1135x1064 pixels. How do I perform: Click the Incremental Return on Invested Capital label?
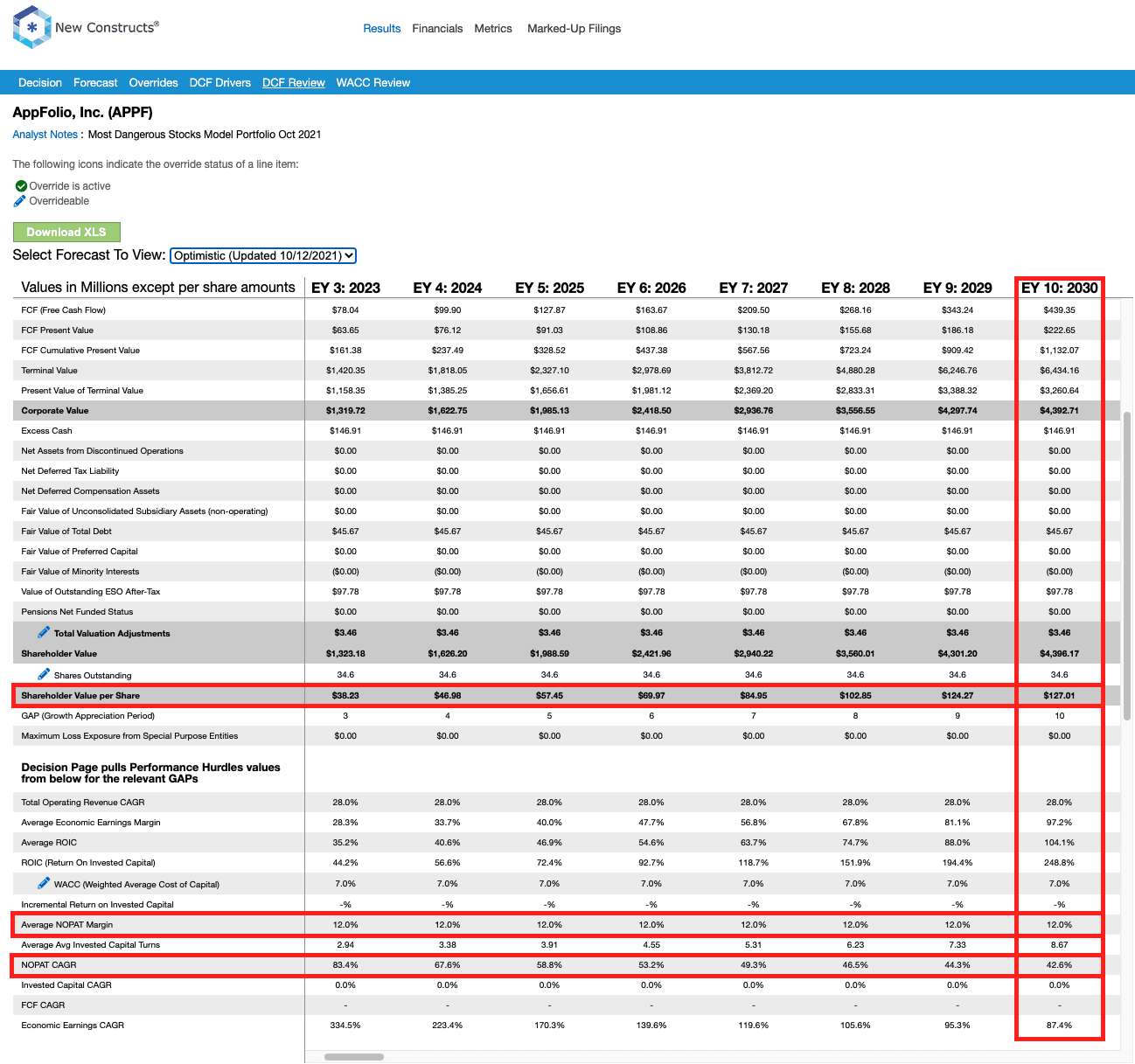97,905
